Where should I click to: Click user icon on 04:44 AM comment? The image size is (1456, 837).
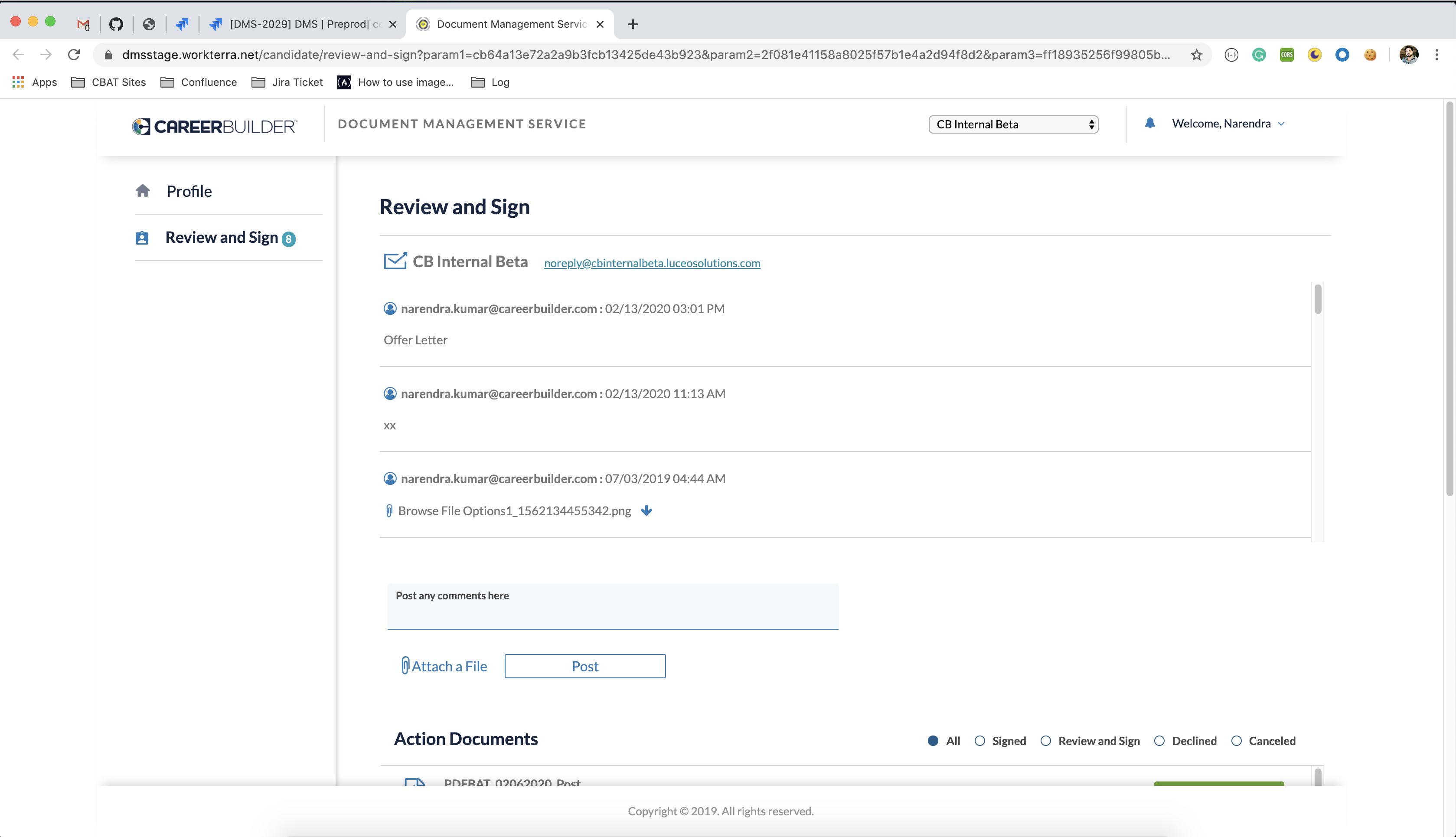coord(389,478)
